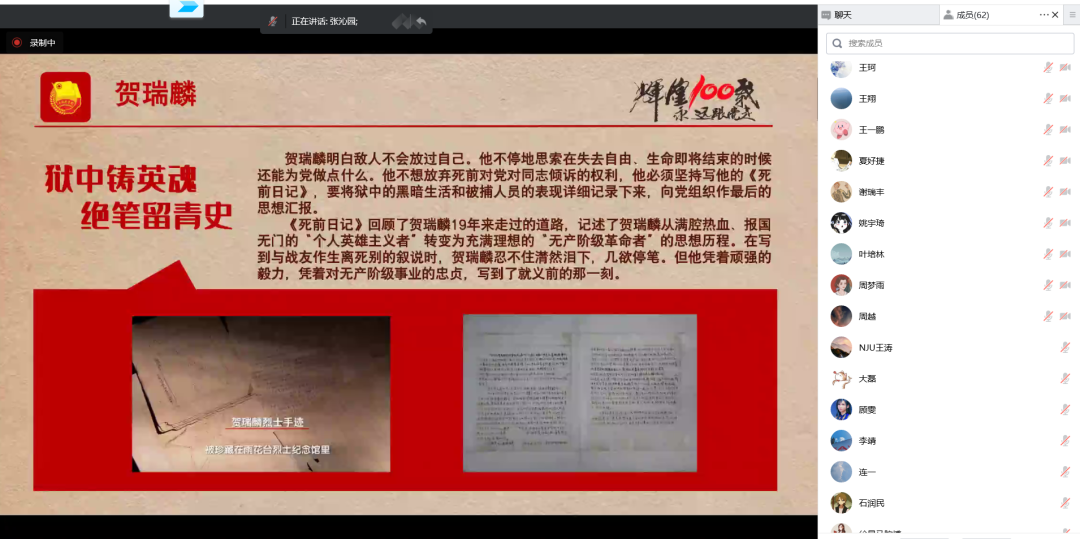Toggle microphone mute for NJU王涛
This screenshot has width=1080, height=539.
(x=1065, y=347)
